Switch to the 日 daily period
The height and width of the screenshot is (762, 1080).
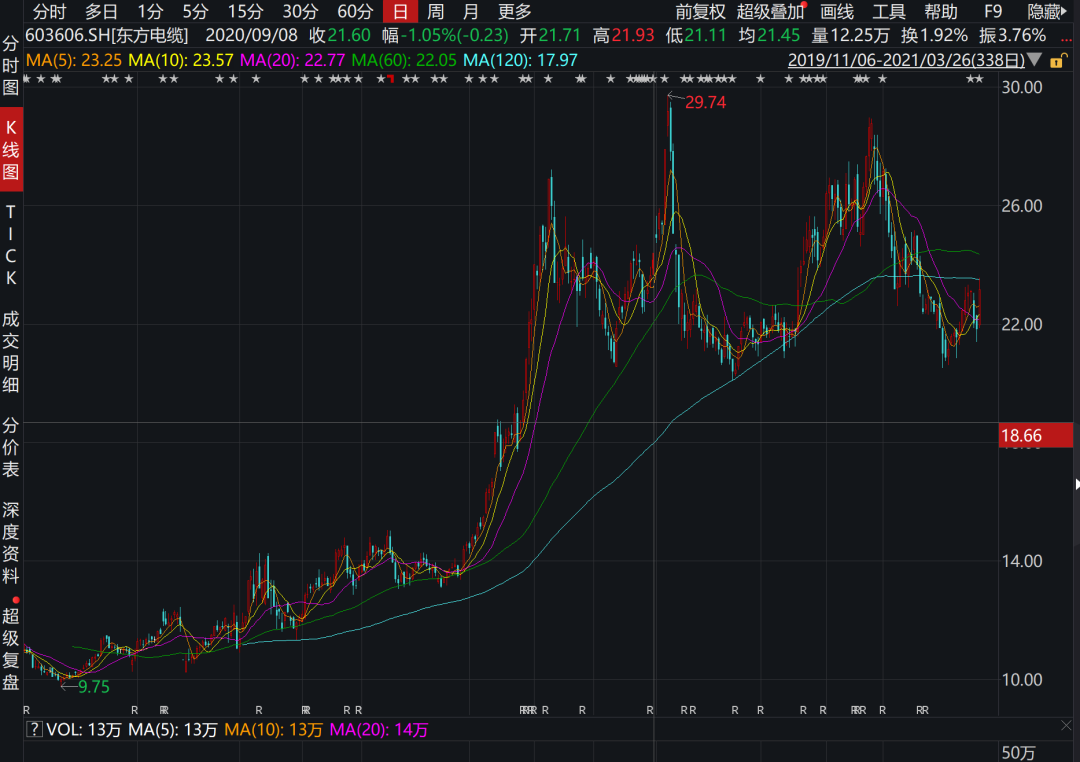tap(400, 12)
